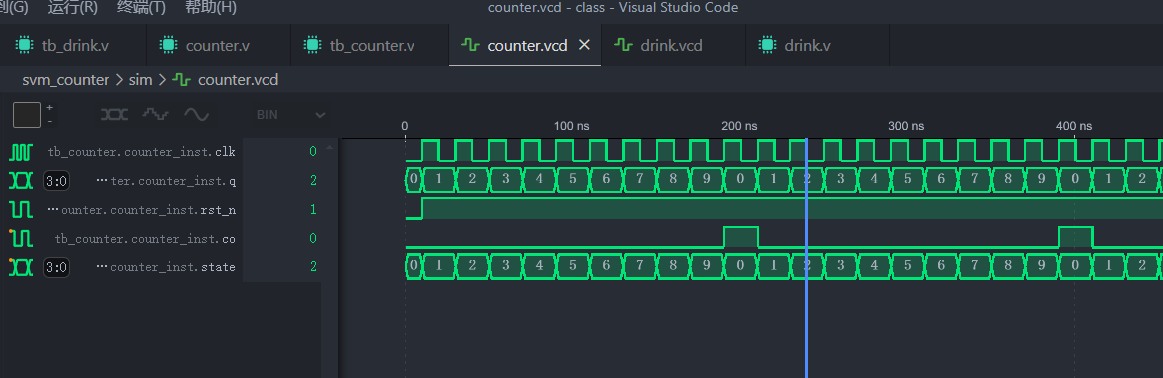Click counter.vcd in the breadcrumb

238,80
